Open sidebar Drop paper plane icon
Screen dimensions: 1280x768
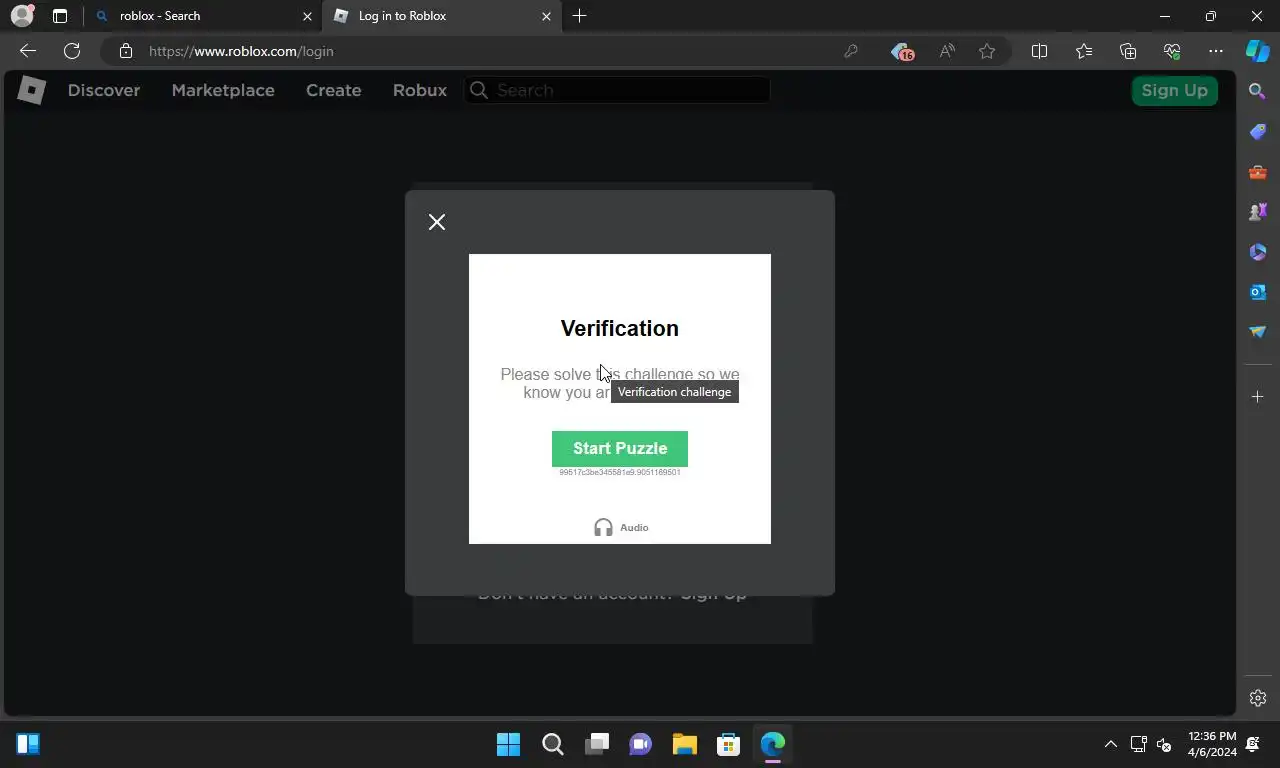tap(1258, 332)
